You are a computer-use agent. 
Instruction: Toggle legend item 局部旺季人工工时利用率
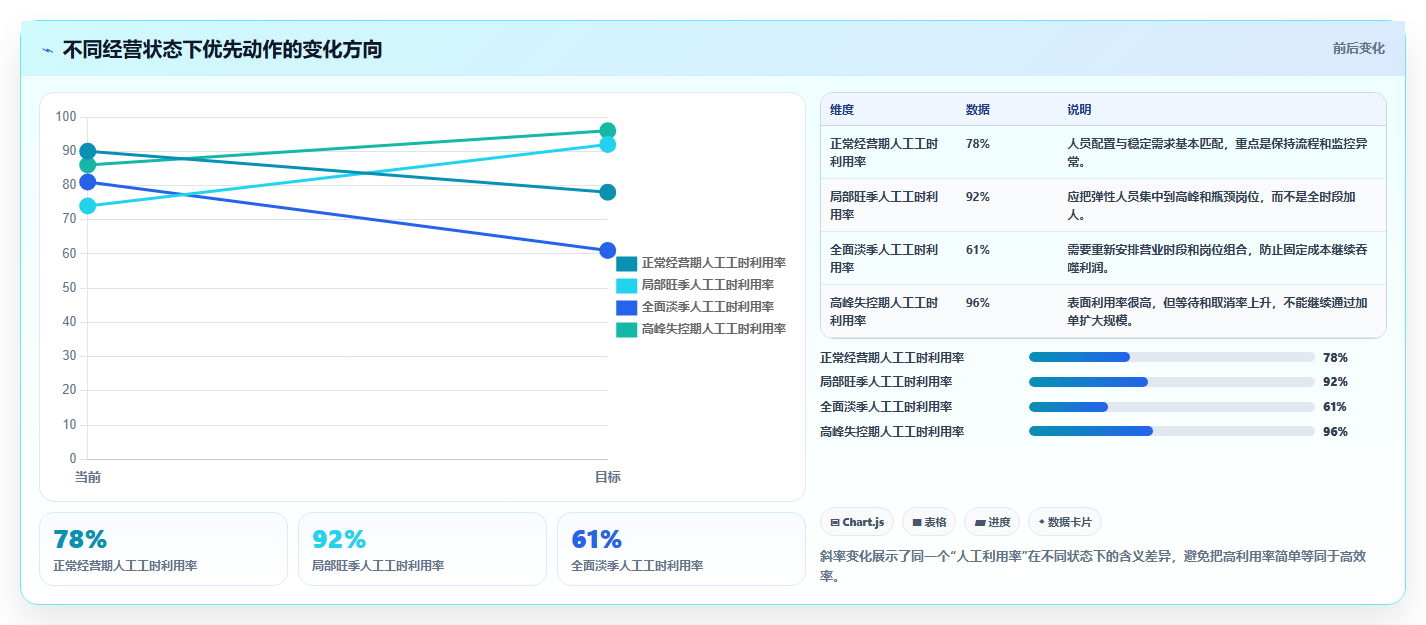coord(695,285)
